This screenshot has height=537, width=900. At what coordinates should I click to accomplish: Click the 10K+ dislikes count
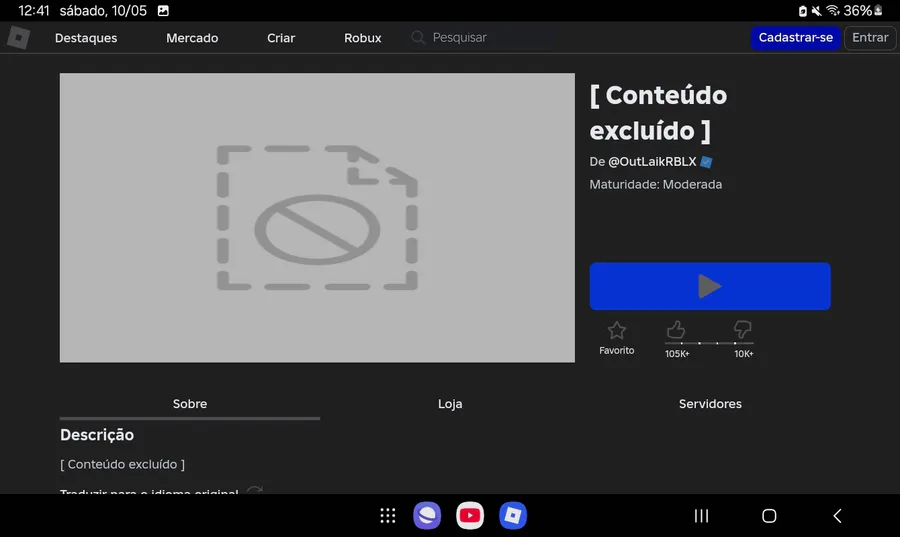coord(743,354)
